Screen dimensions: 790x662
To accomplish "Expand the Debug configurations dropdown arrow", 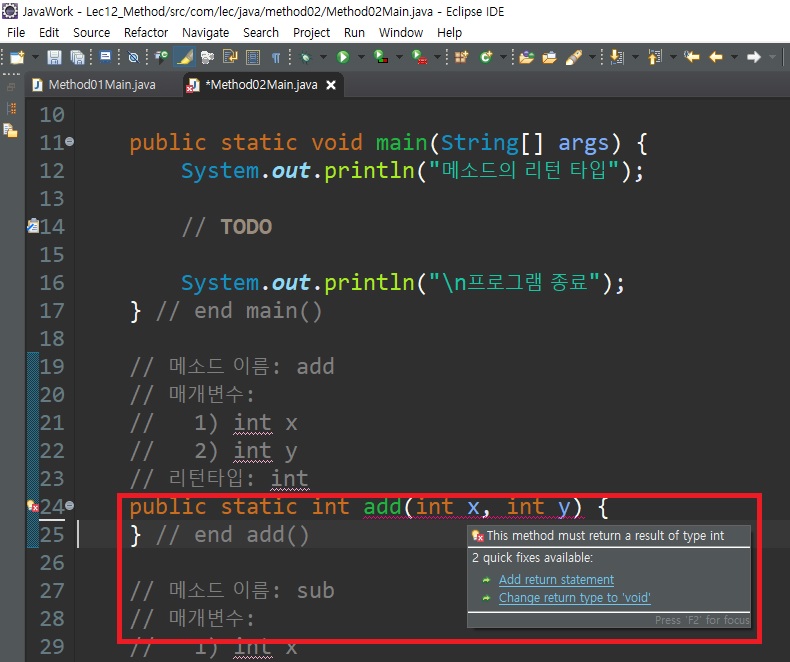I will pos(323,57).
